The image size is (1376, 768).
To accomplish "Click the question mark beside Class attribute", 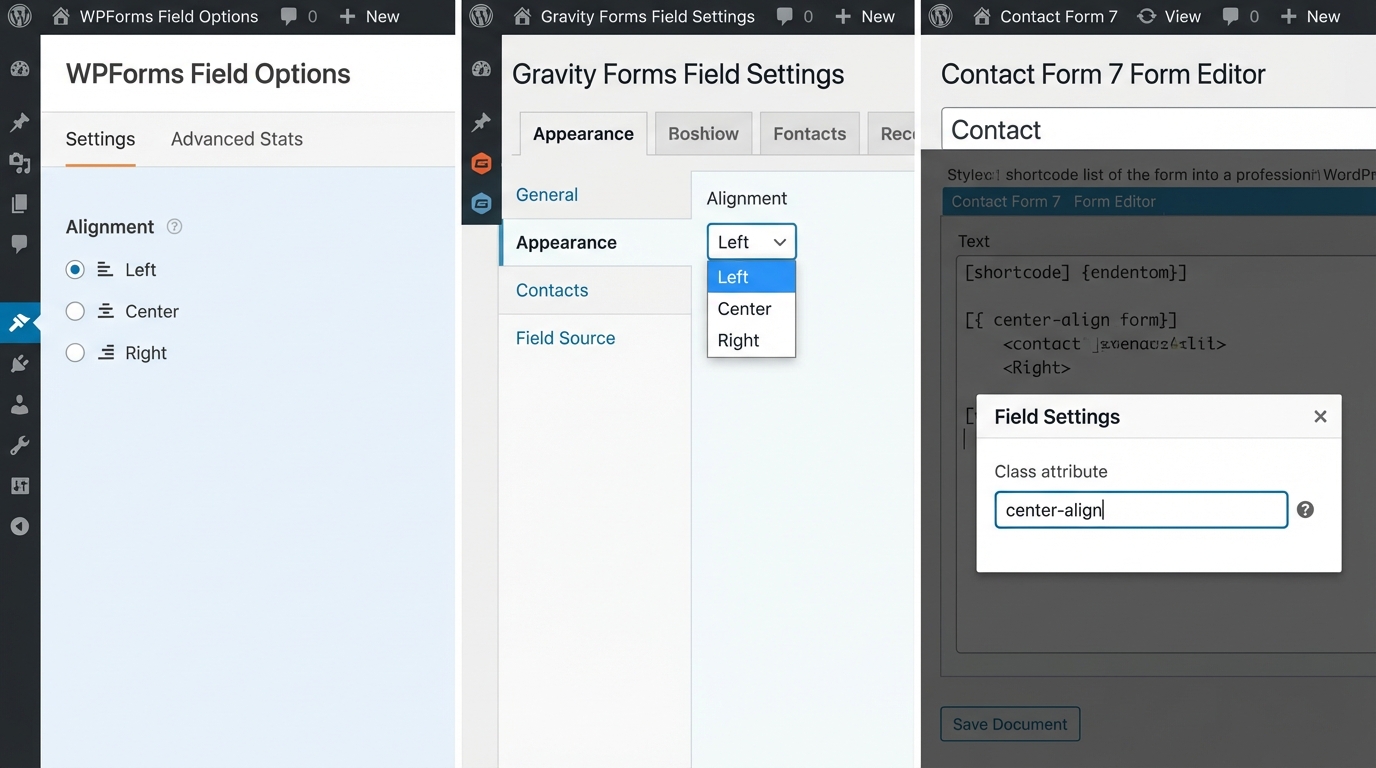I will point(1305,509).
